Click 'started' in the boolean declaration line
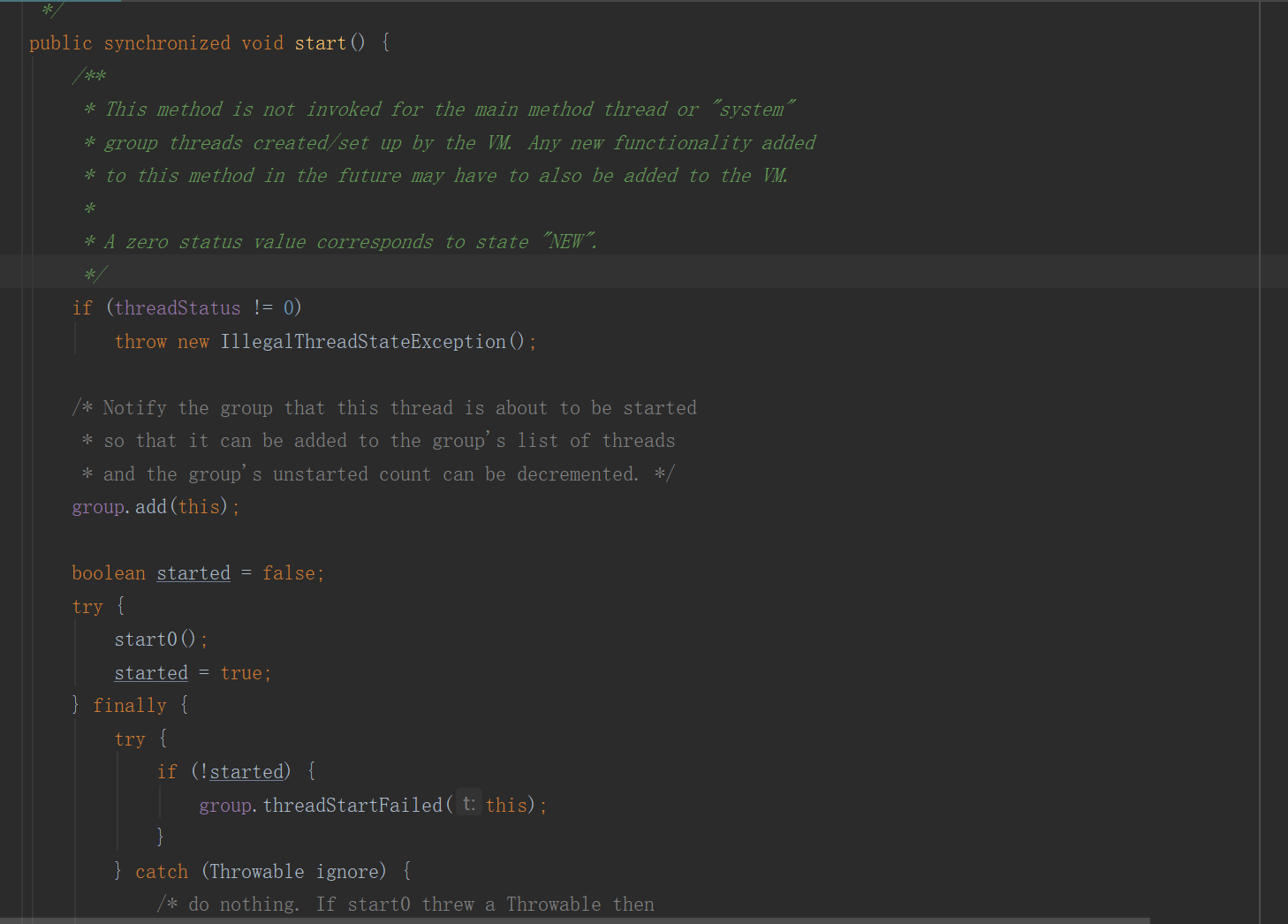 193,573
